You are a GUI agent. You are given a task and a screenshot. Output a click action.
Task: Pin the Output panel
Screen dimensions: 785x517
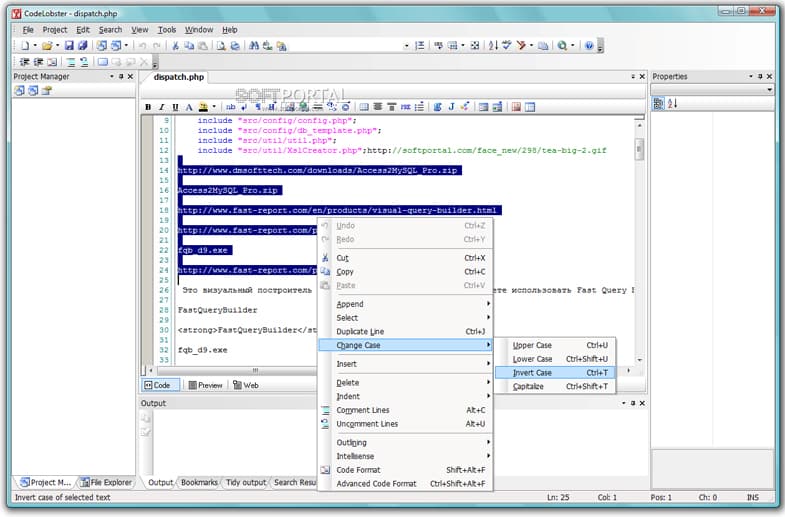[x=633, y=403]
